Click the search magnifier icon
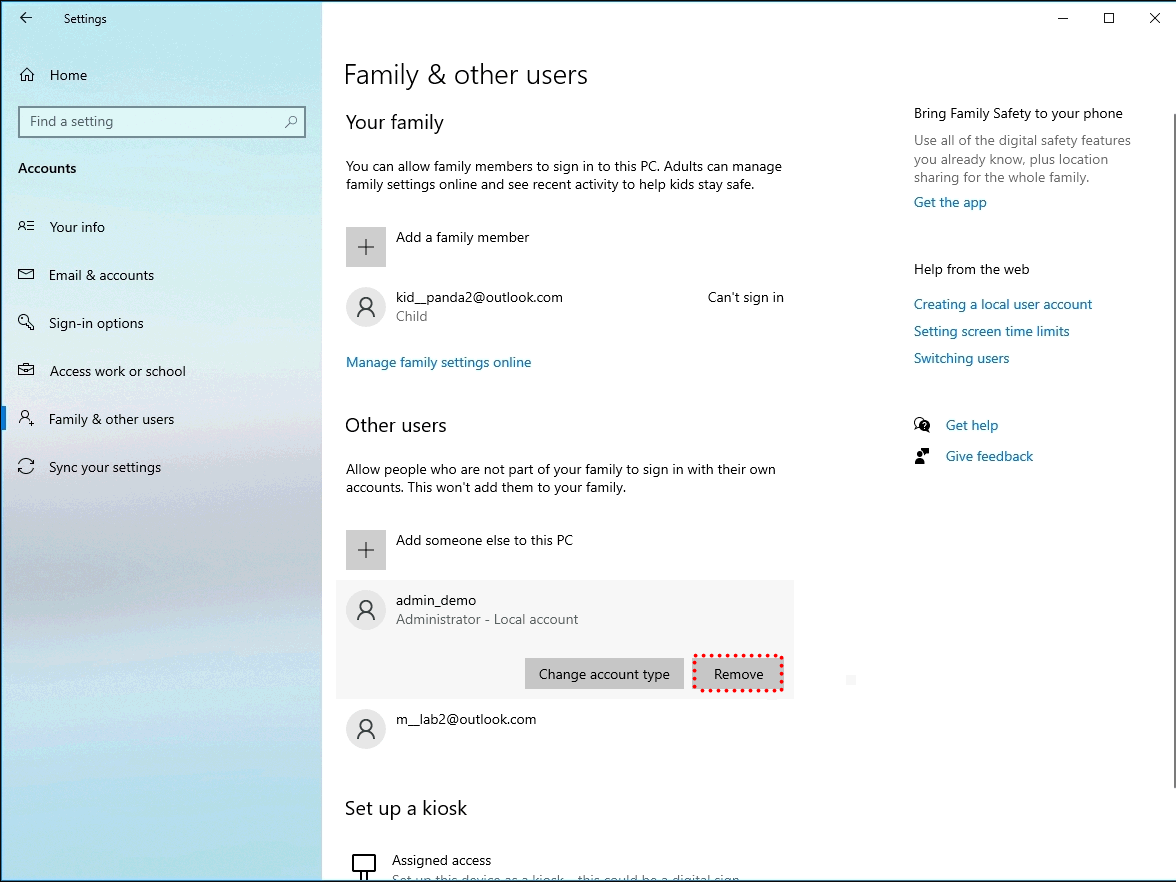 click(x=291, y=122)
